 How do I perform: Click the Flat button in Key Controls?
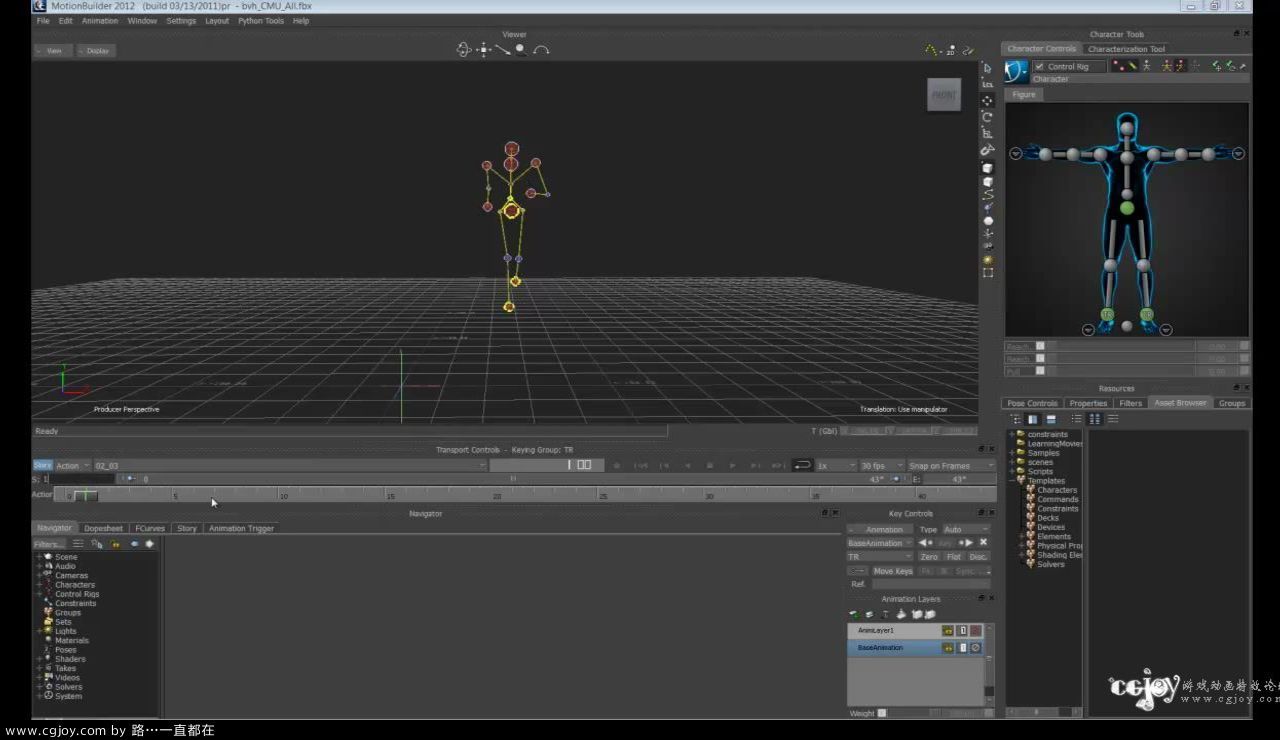tap(954, 557)
